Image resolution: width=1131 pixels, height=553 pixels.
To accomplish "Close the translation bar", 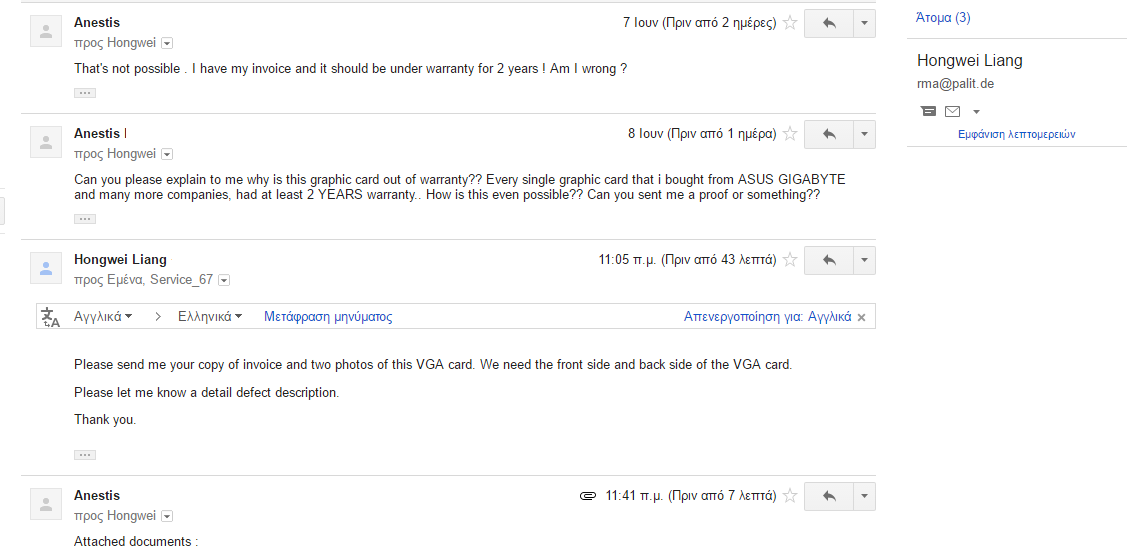I will (861, 317).
